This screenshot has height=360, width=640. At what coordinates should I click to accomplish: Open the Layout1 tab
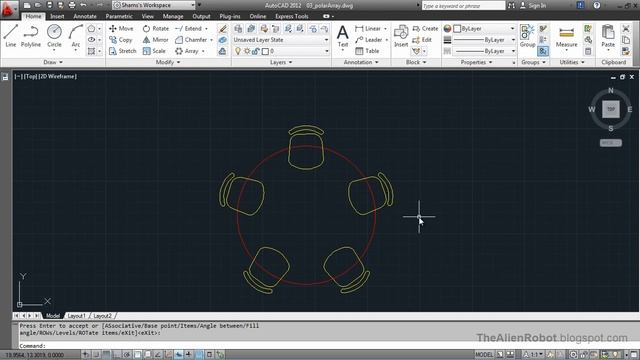[76, 316]
